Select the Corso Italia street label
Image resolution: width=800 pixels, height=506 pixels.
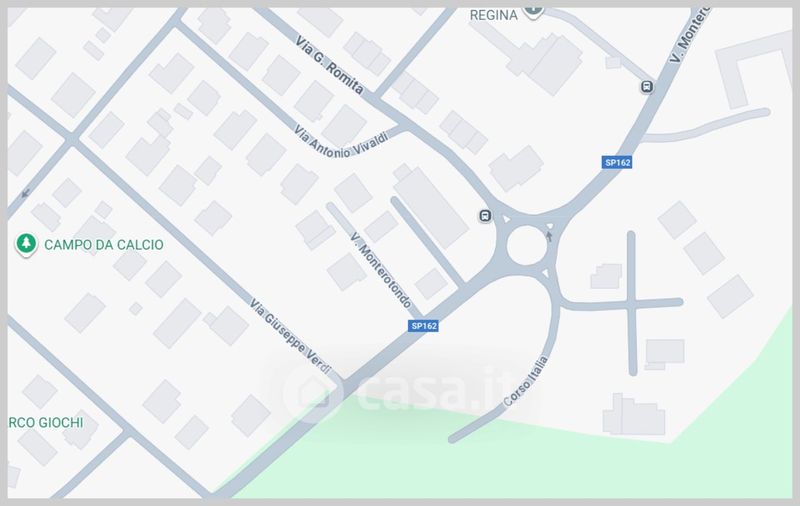point(526,381)
